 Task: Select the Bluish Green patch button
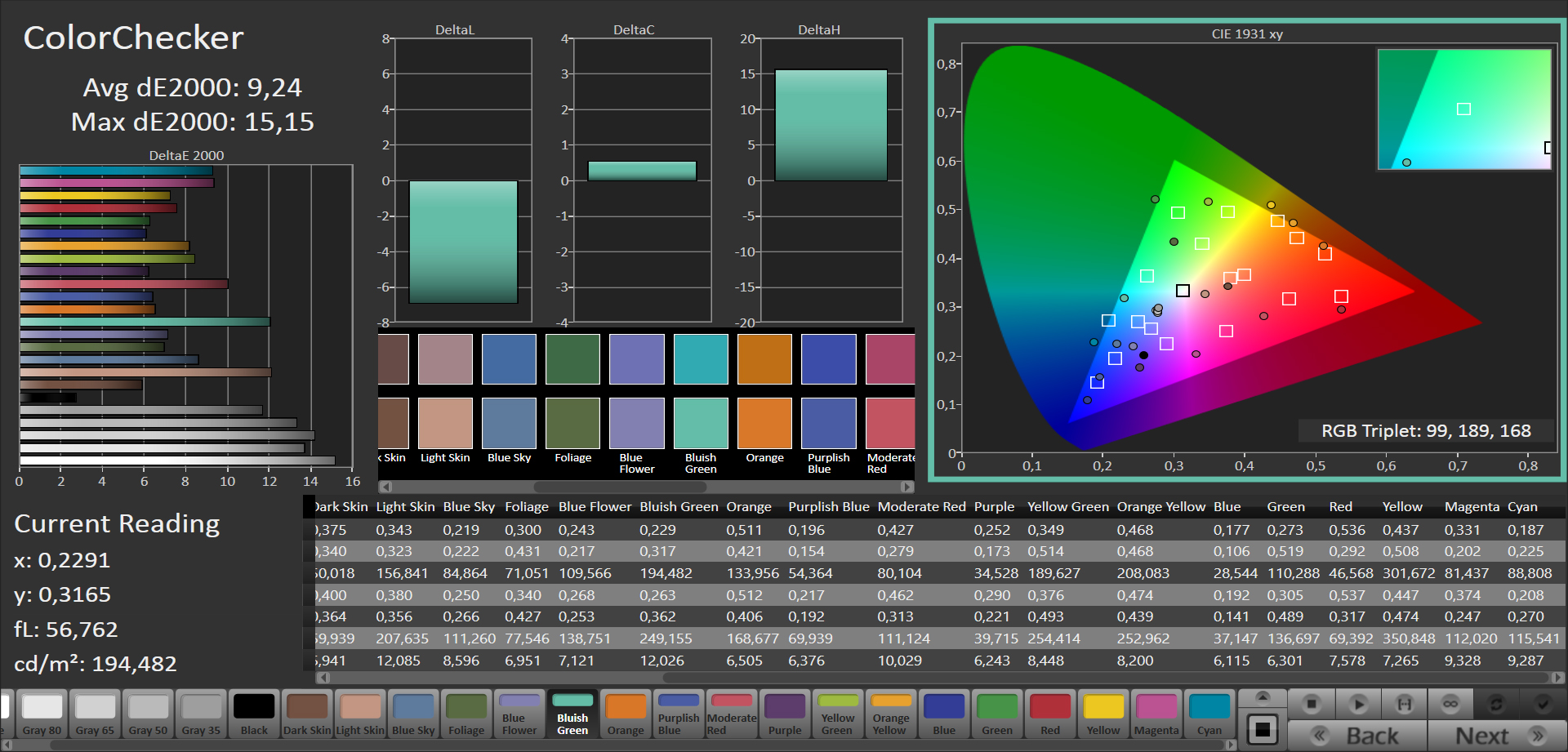(572, 714)
